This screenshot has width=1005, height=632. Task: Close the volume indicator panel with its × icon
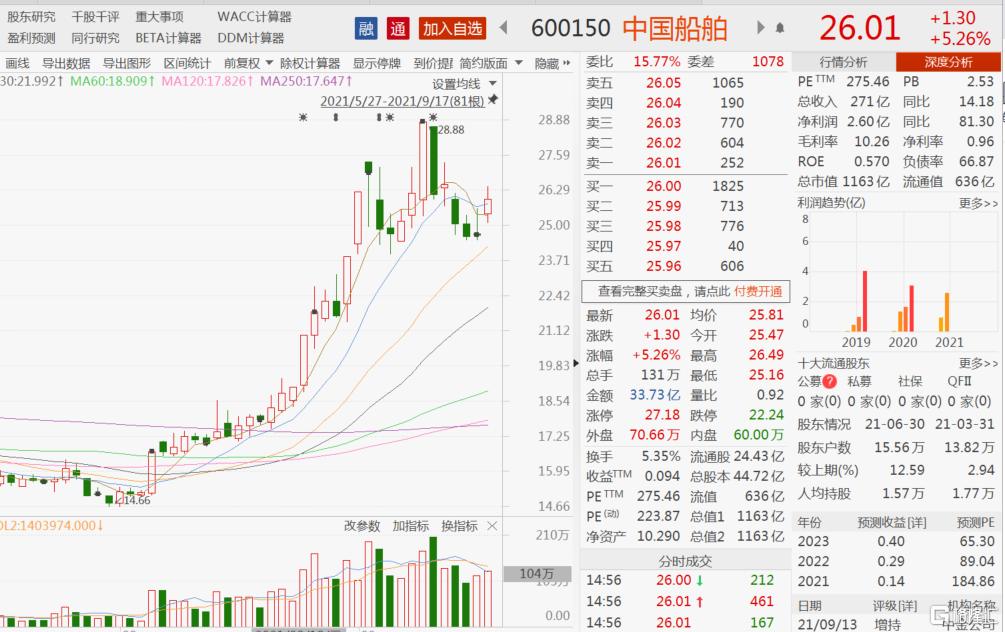click(x=492, y=525)
